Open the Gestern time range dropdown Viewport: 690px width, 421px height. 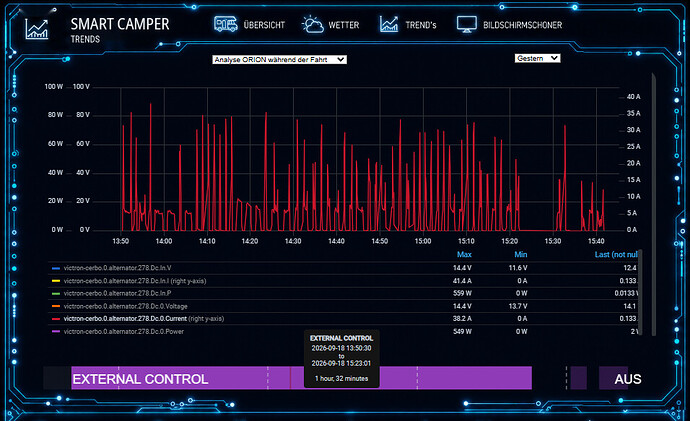tap(537, 58)
